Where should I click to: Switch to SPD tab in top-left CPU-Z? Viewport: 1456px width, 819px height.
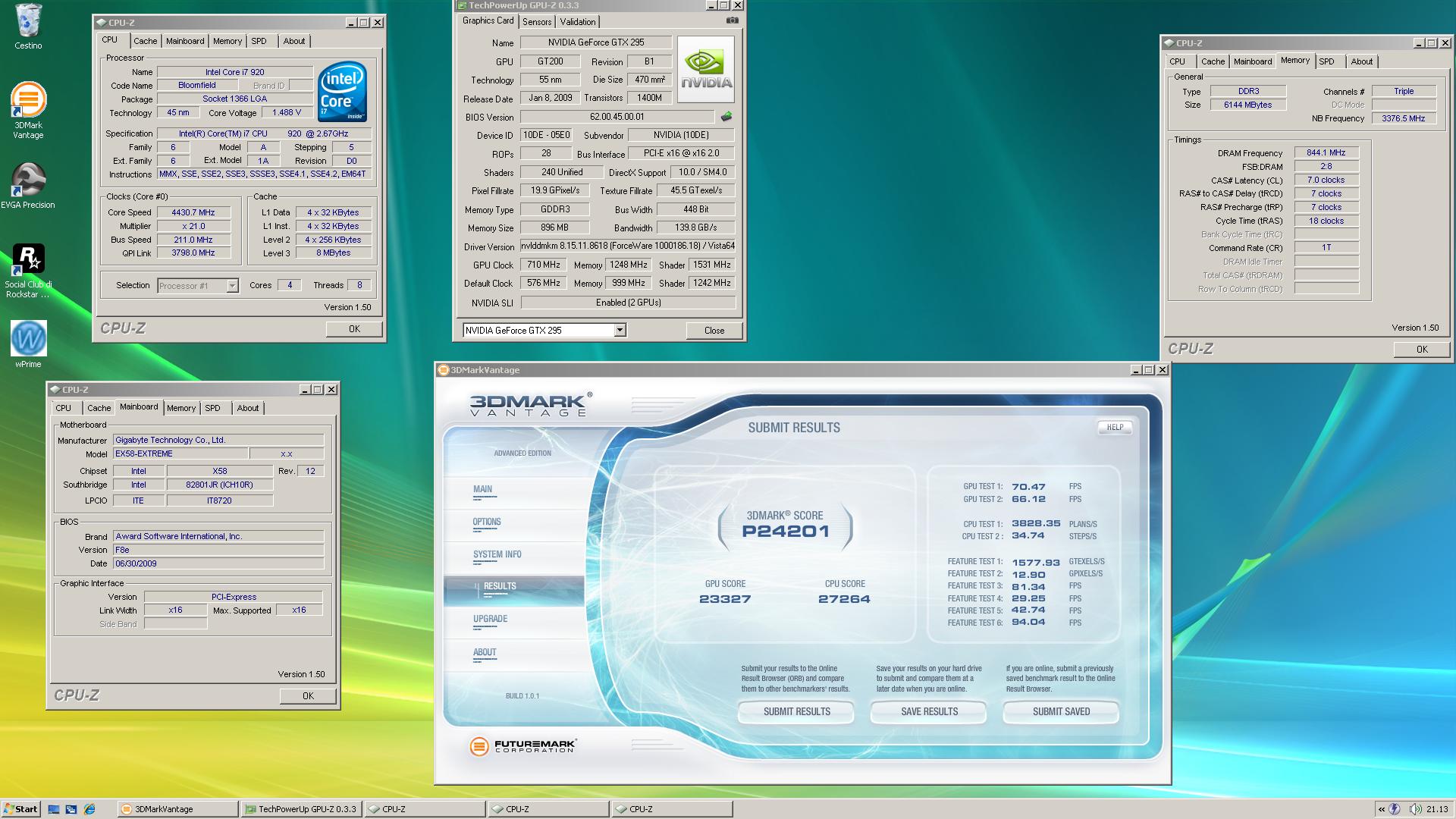(x=259, y=41)
